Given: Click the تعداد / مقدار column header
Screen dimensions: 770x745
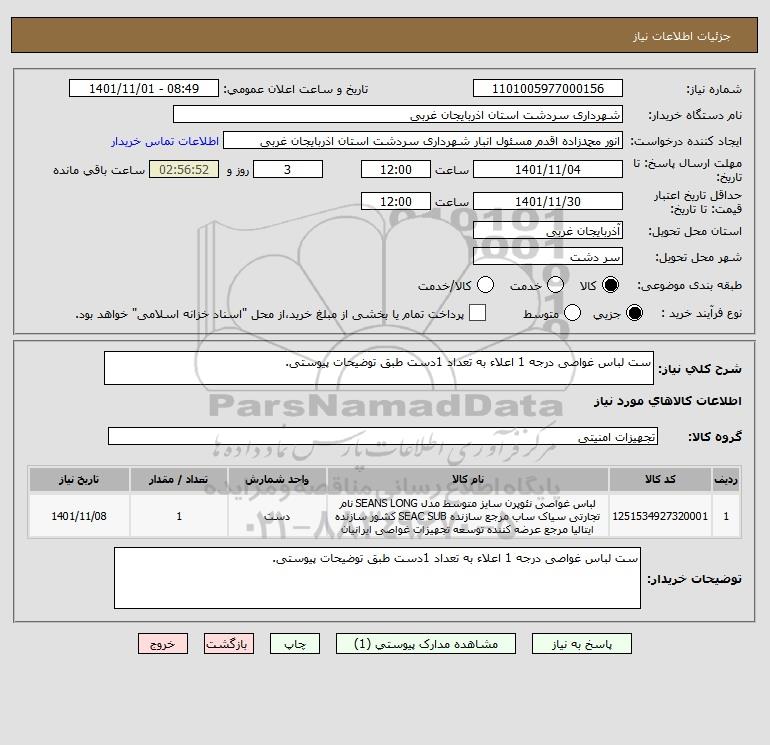Looking at the screenshot, I should [x=179, y=479].
